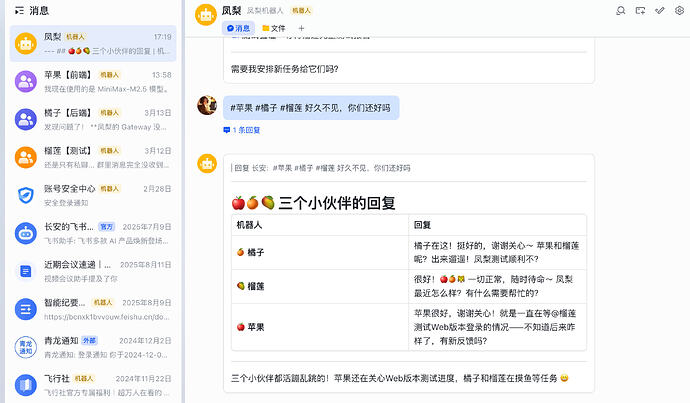Click the 榴莲 table row name cell
The width and height of the screenshot is (690, 403).
point(320,286)
